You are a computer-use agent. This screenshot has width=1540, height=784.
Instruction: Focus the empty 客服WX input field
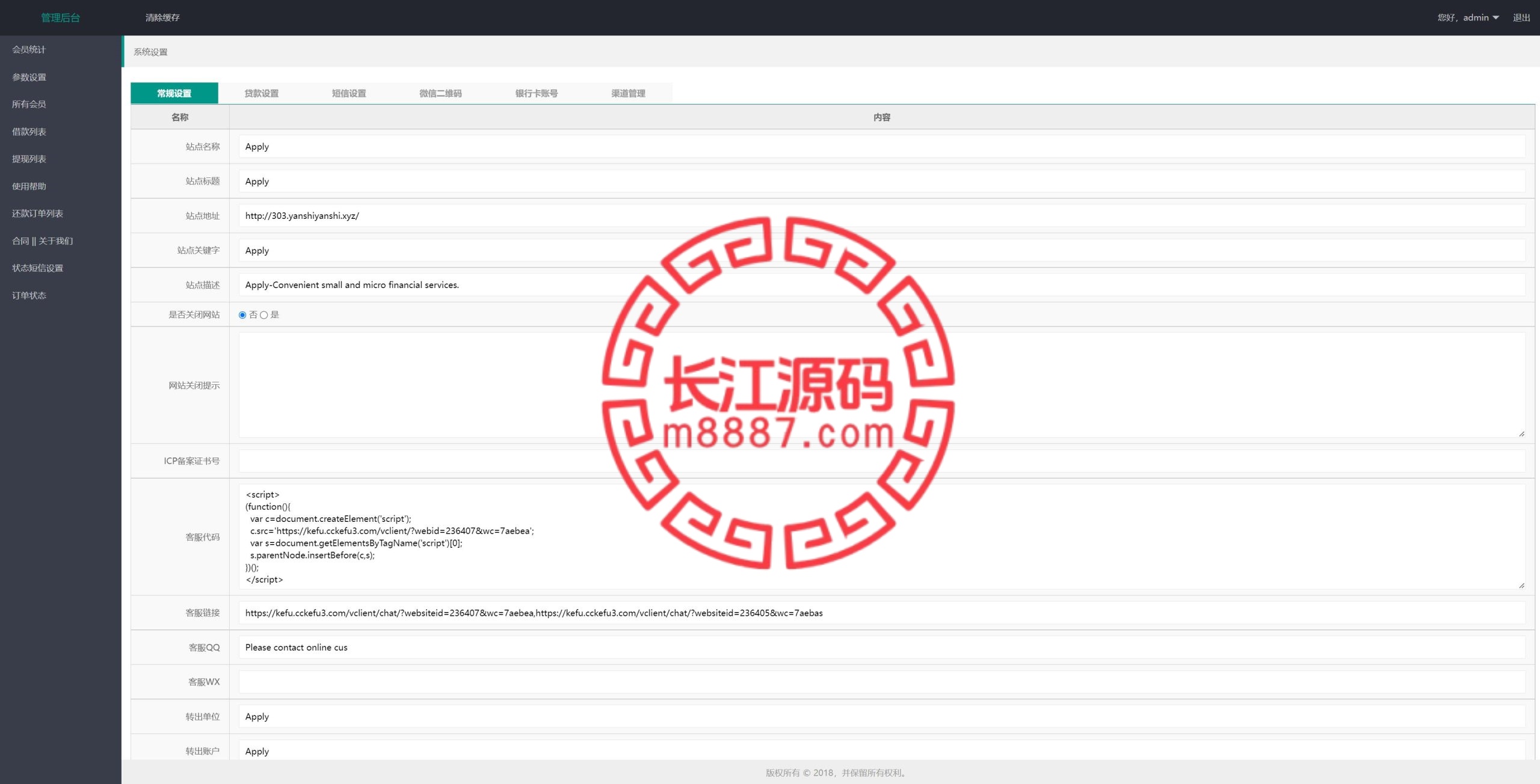[882, 682]
